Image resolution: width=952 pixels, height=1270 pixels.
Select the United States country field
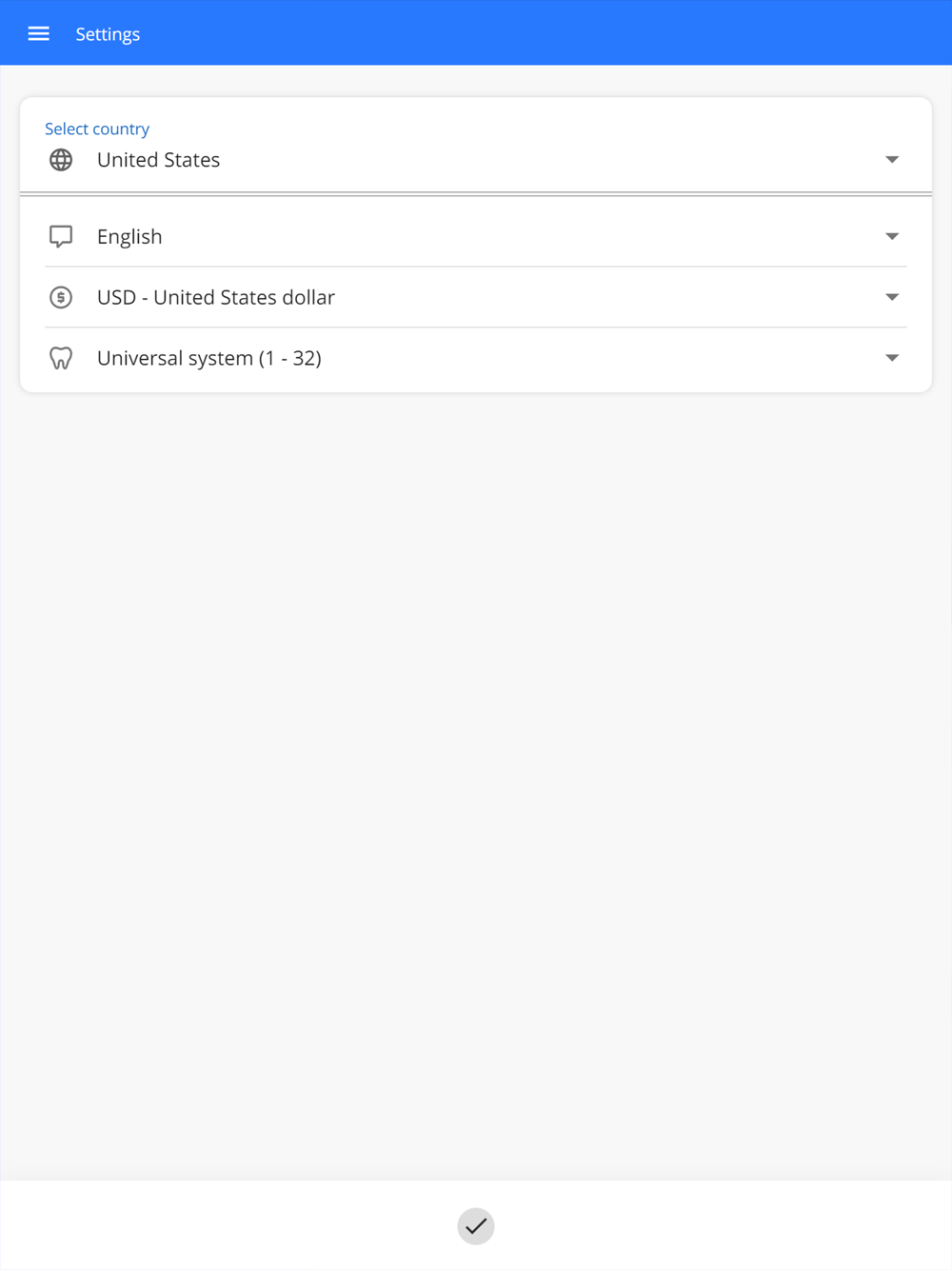click(x=476, y=147)
